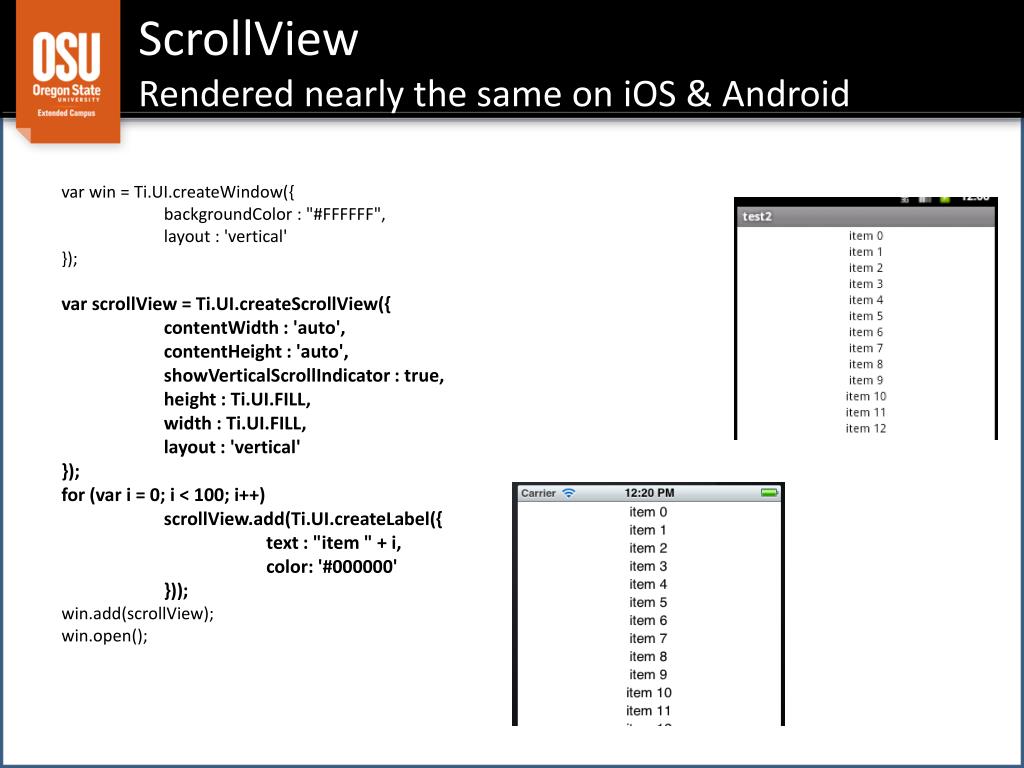Tap item 4 in the iOS list
Screen dimensions: 1024x768
(648, 584)
